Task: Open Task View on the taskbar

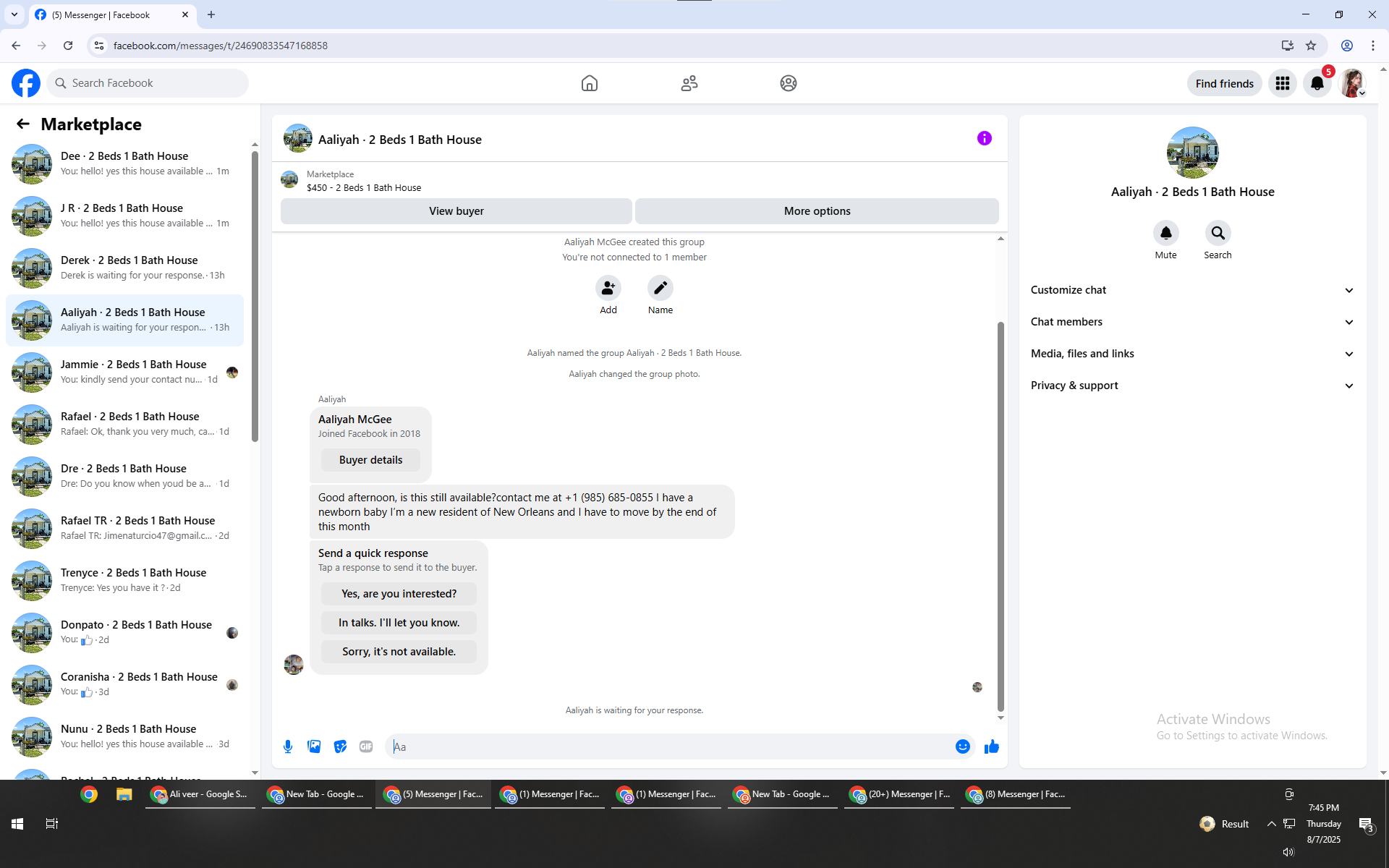Action: click(52, 824)
